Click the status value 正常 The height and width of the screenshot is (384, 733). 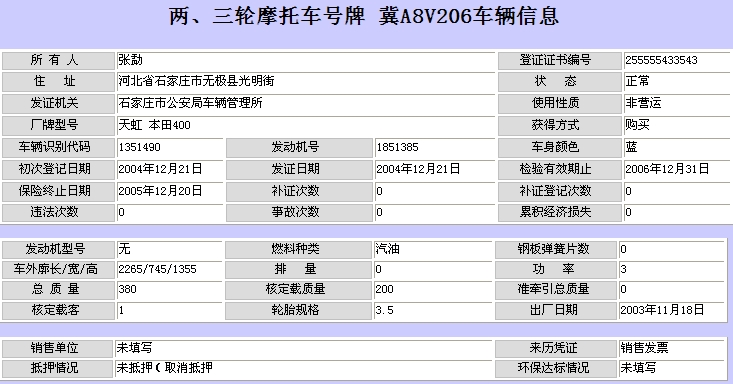[637, 81]
